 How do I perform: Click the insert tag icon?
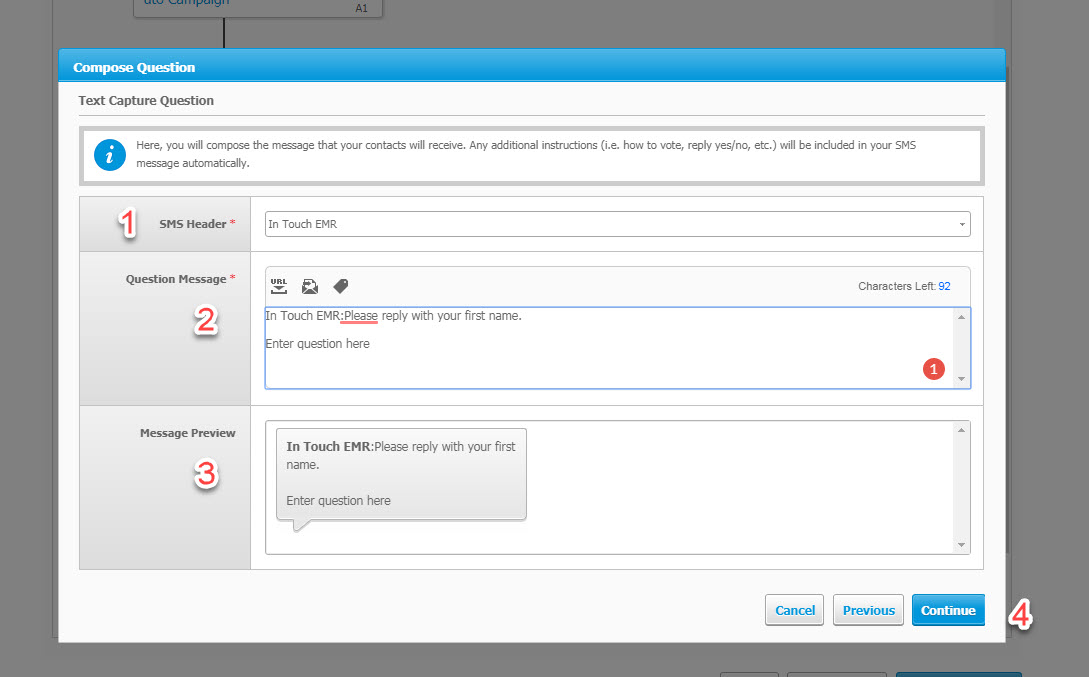coord(340,286)
